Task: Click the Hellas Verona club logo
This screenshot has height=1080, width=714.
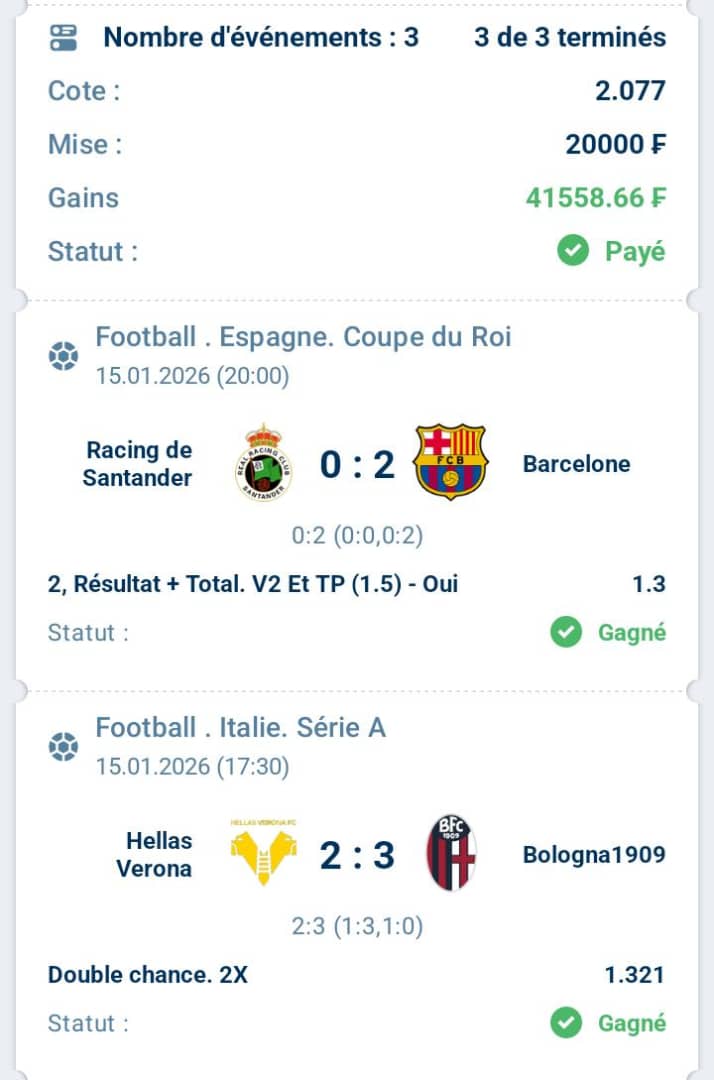Action: click(263, 854)
